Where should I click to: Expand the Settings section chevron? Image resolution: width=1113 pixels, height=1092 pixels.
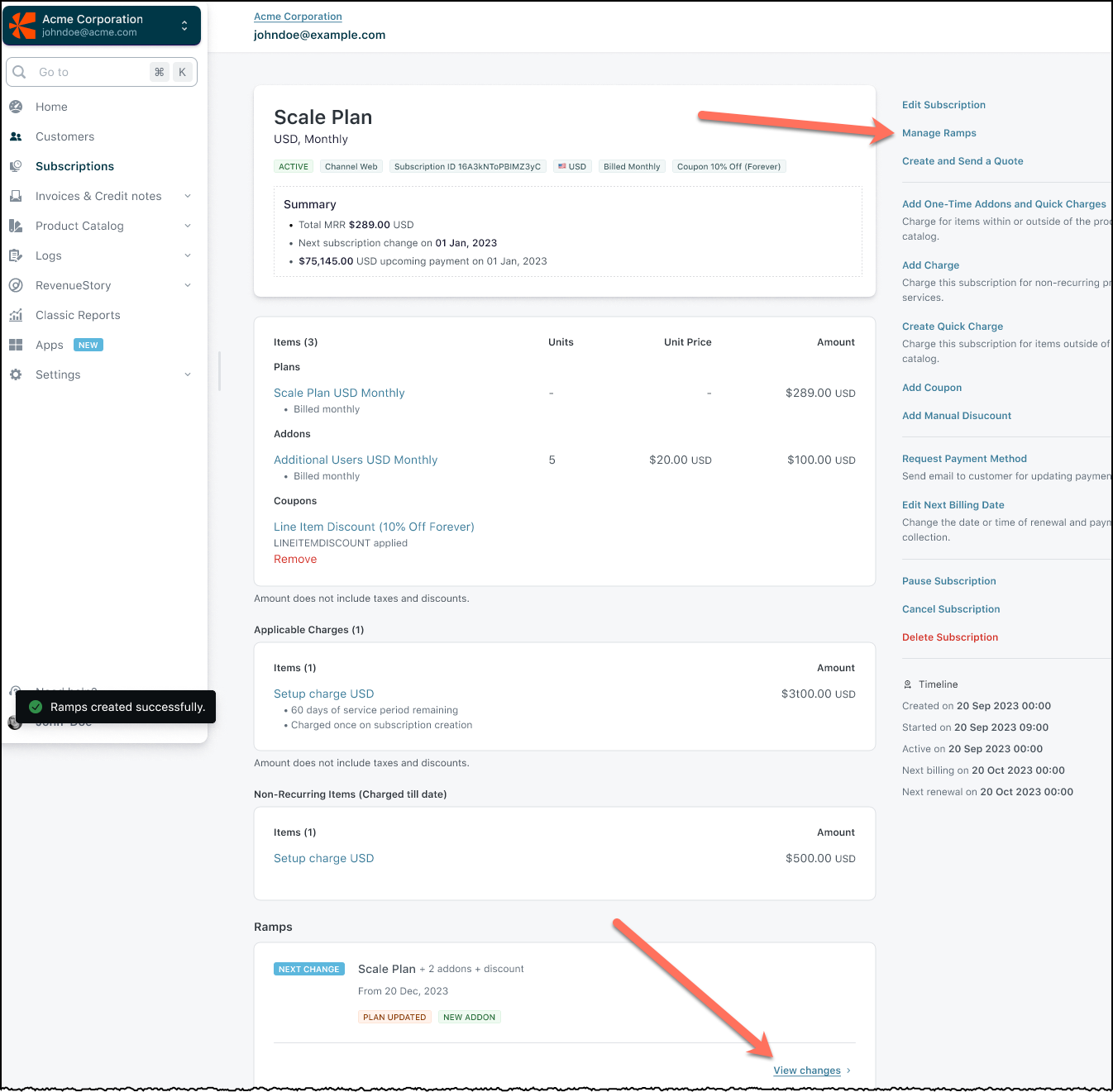click(x=188, y=374)
